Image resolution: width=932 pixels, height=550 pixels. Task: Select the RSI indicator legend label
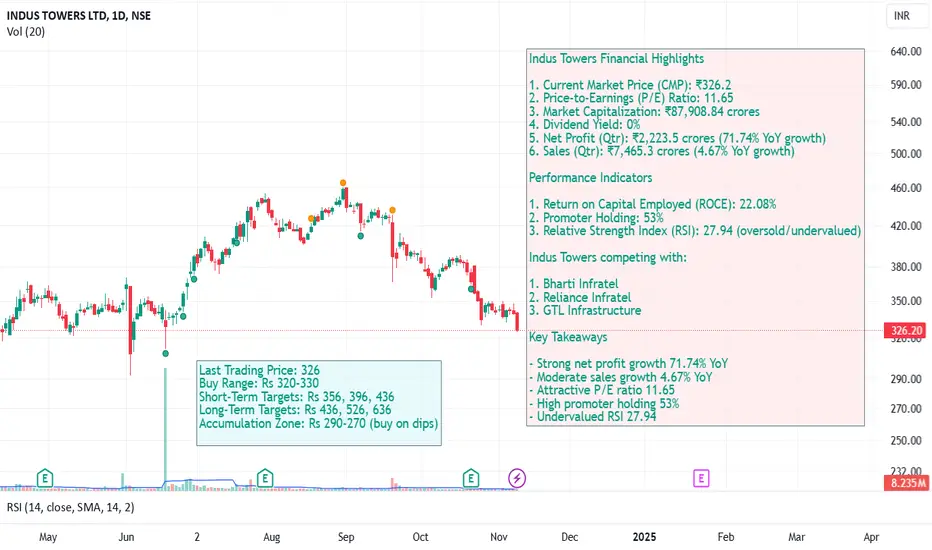71,507
